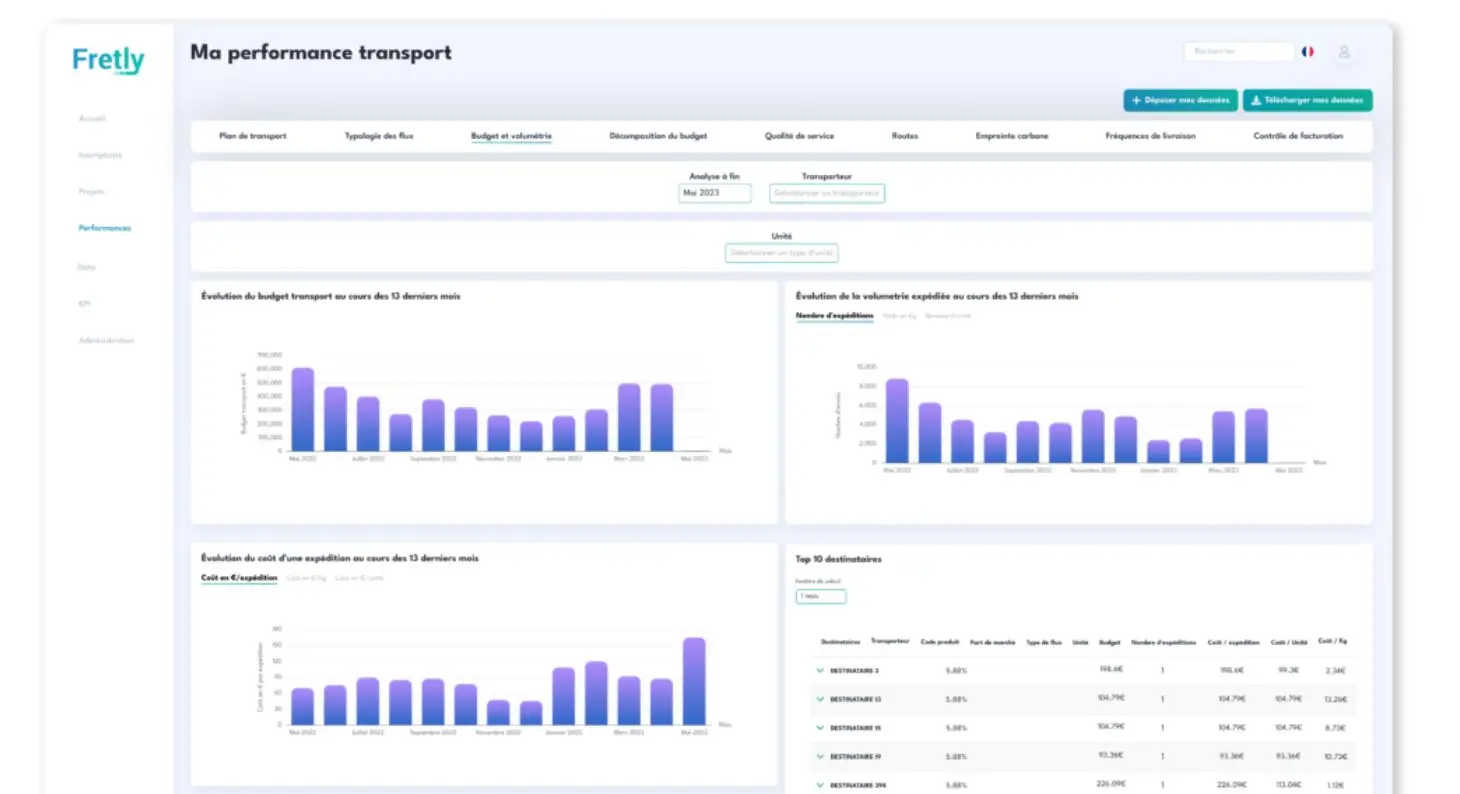Open Inscriptions in the sidebar
Image resolution: width=1460 pixels, height=794 pixels.
pos(100,155)
